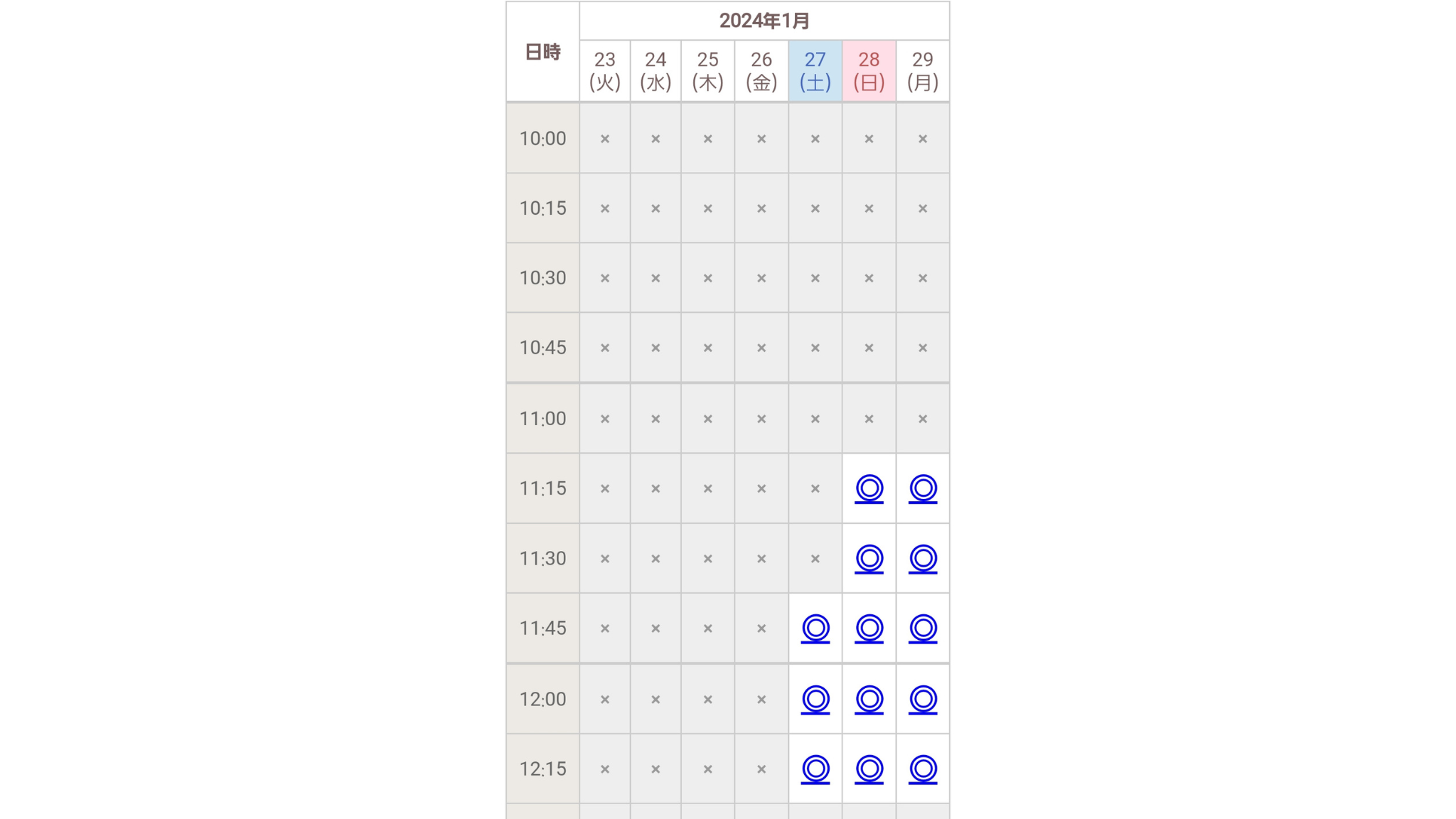Screen dimensions: 1456x819
Task: Click the Sunday 28 (日) column header
Action: click(869, 71)
